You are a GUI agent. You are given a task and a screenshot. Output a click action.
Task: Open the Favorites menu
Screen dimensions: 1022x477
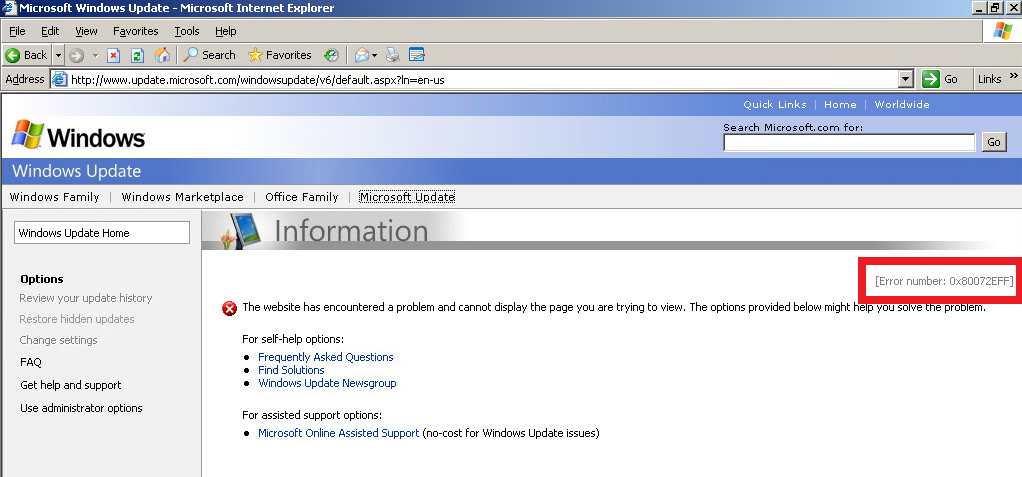[136, 31]
